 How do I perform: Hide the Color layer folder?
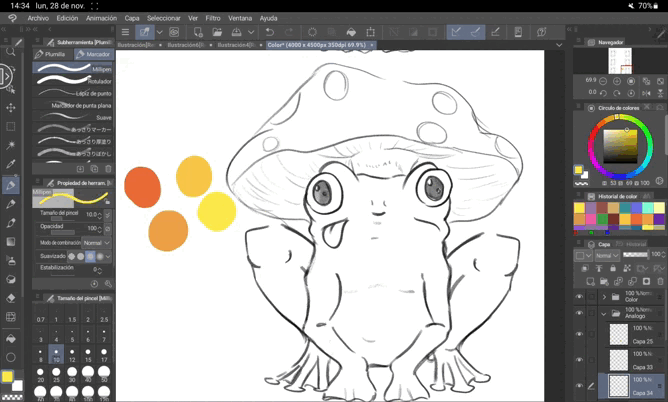[x=579, y=297]
